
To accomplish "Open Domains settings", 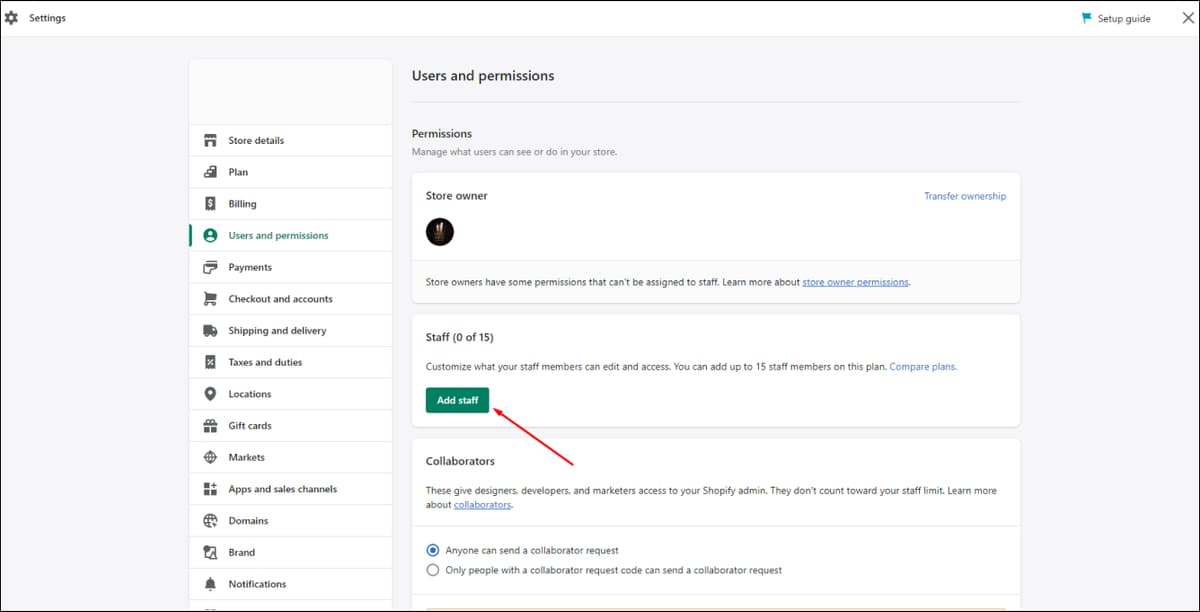I will (290, 521).
